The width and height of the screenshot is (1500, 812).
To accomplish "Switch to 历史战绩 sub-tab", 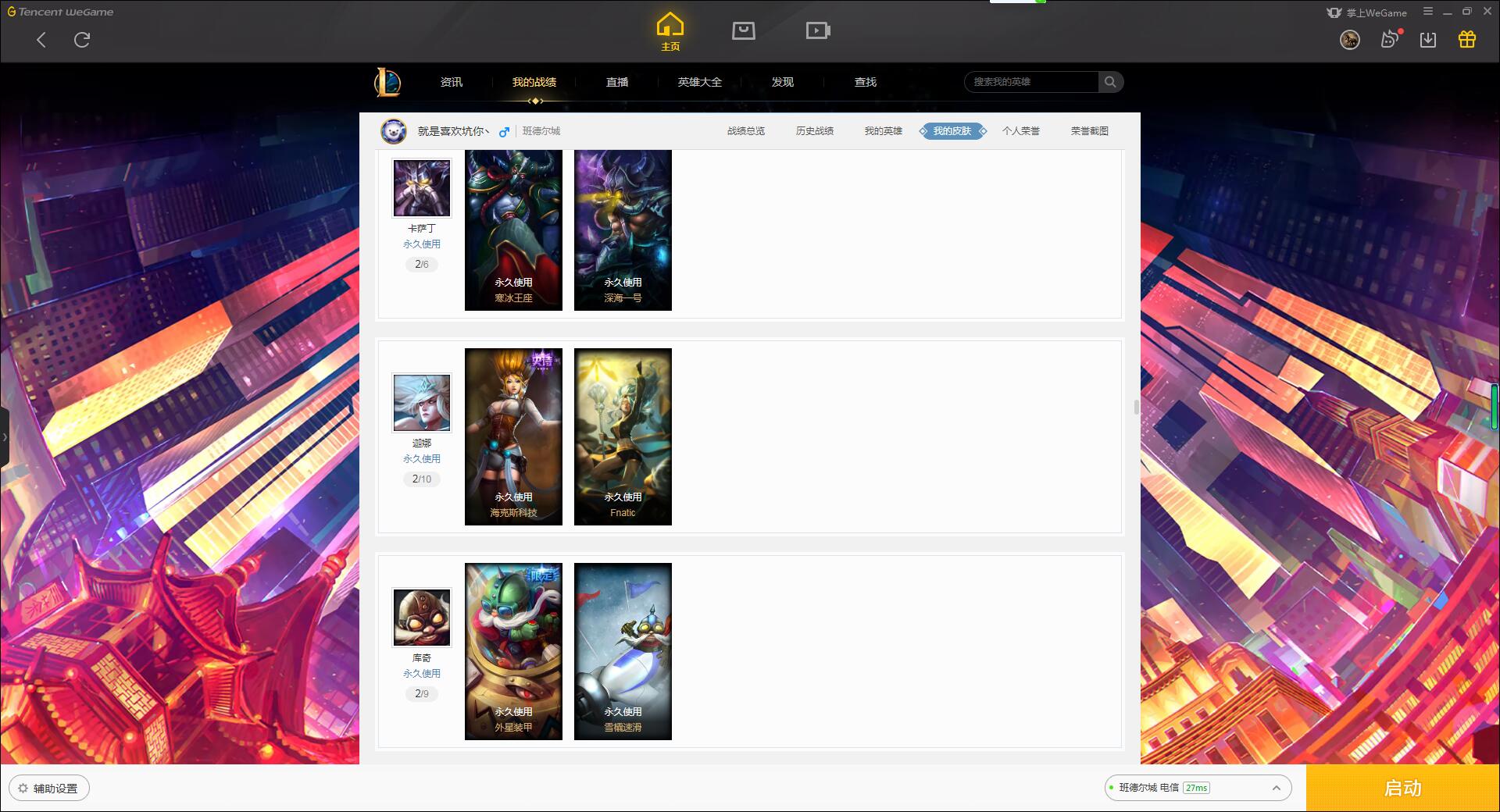I will [815, 131].
